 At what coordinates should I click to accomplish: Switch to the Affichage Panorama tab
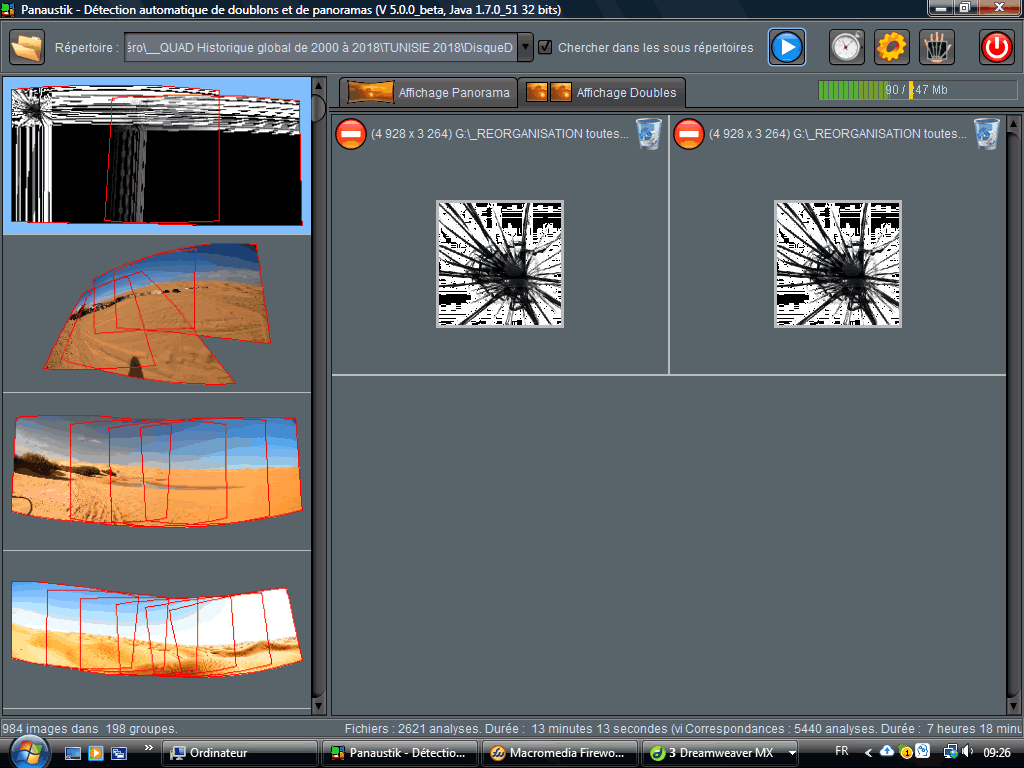pos(429,92)
